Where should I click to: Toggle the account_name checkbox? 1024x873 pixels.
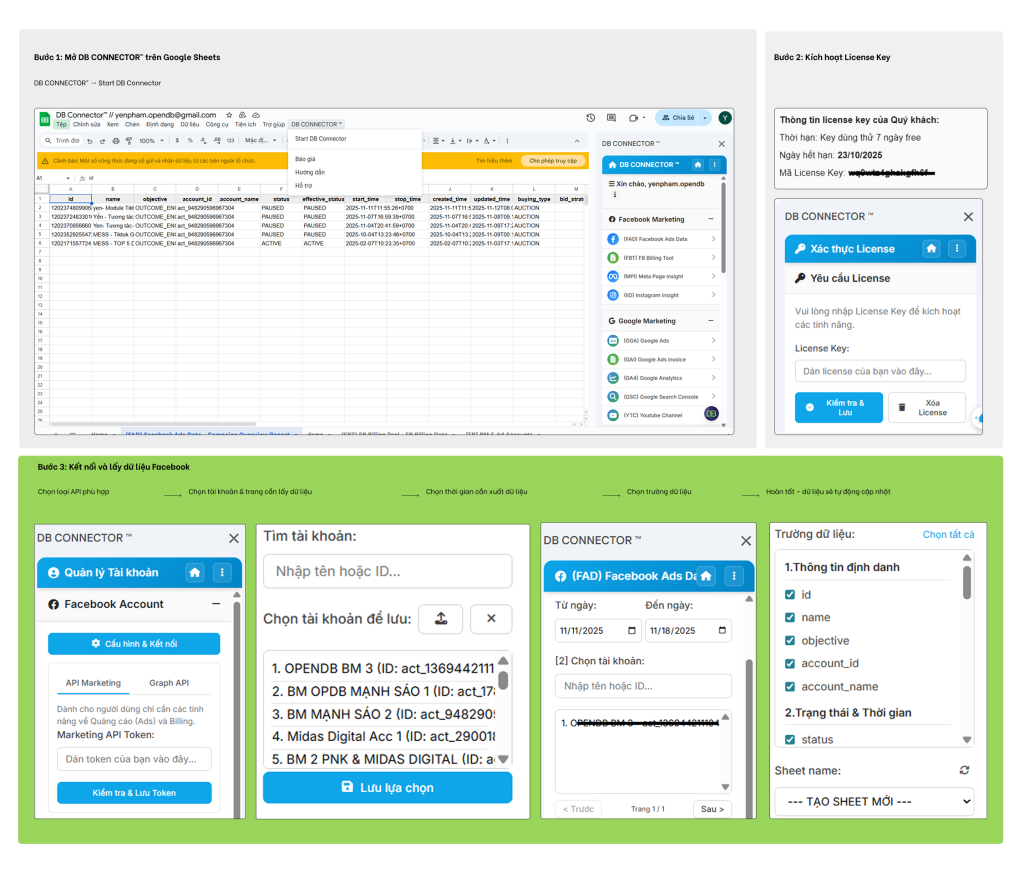point(790,687)
